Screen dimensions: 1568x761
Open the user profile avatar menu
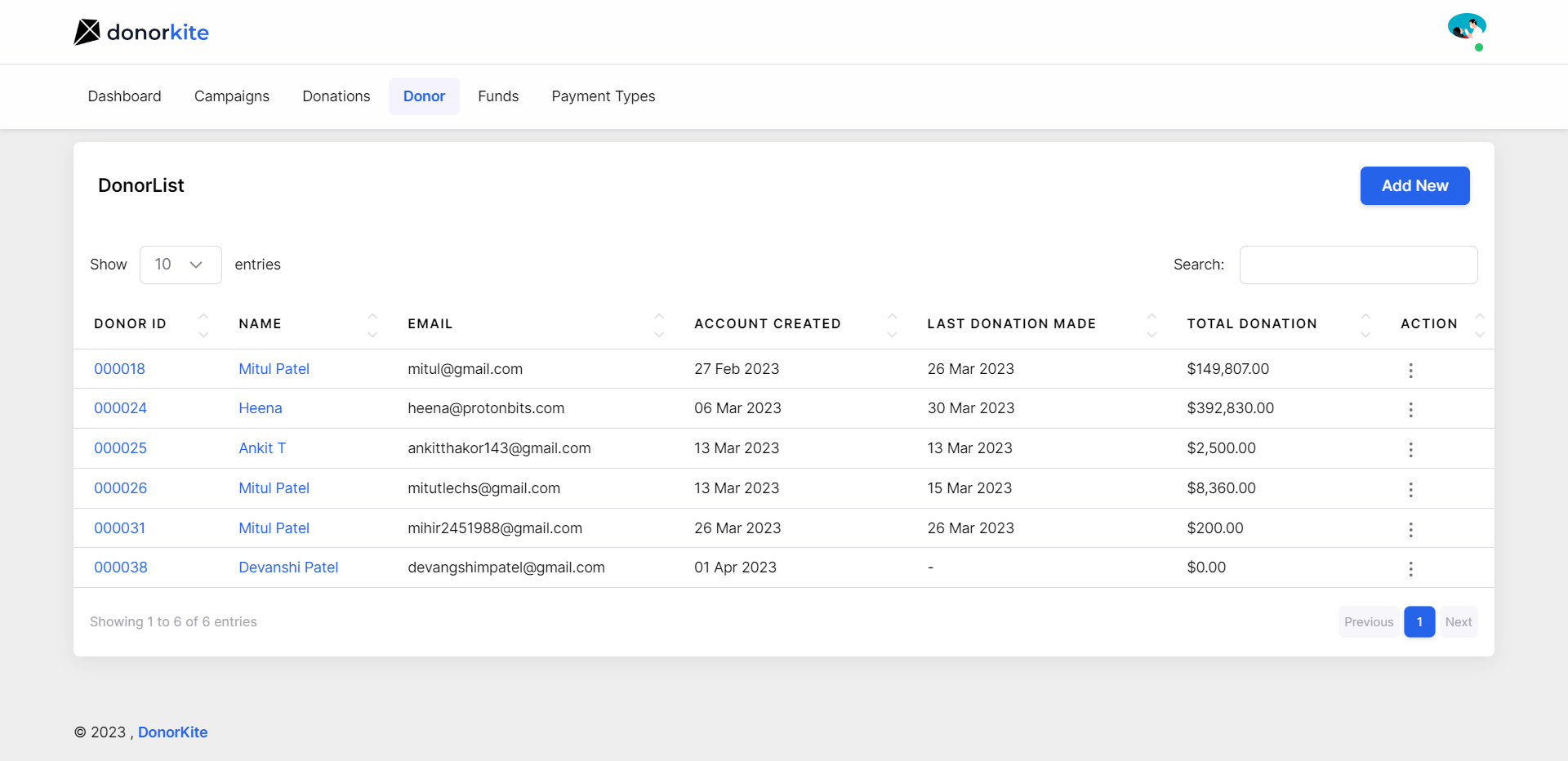coord(1467,29)
